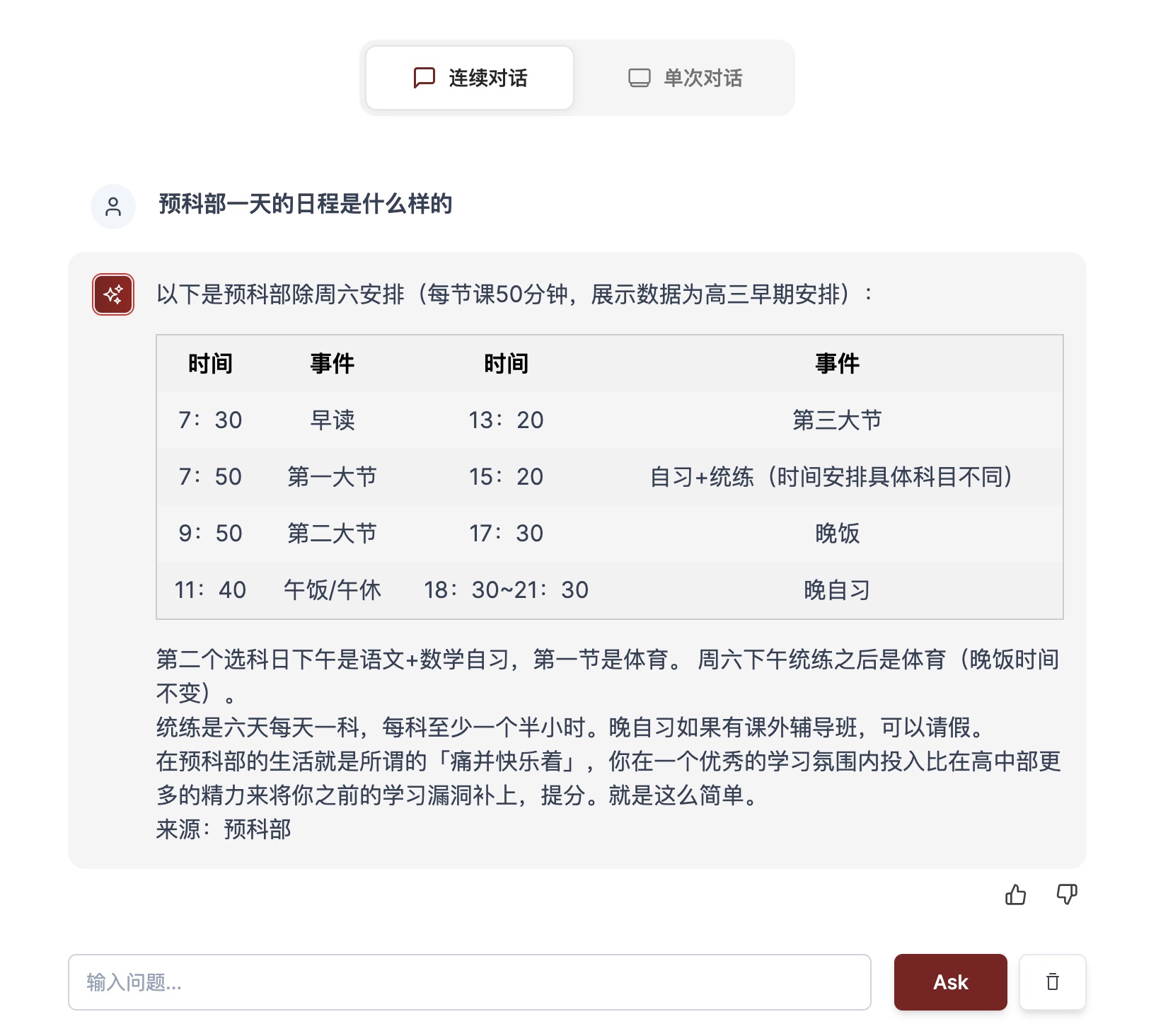The image size is (1156, 1036).
Task: Select the 早读 table cell
Action: click(332, 420)
